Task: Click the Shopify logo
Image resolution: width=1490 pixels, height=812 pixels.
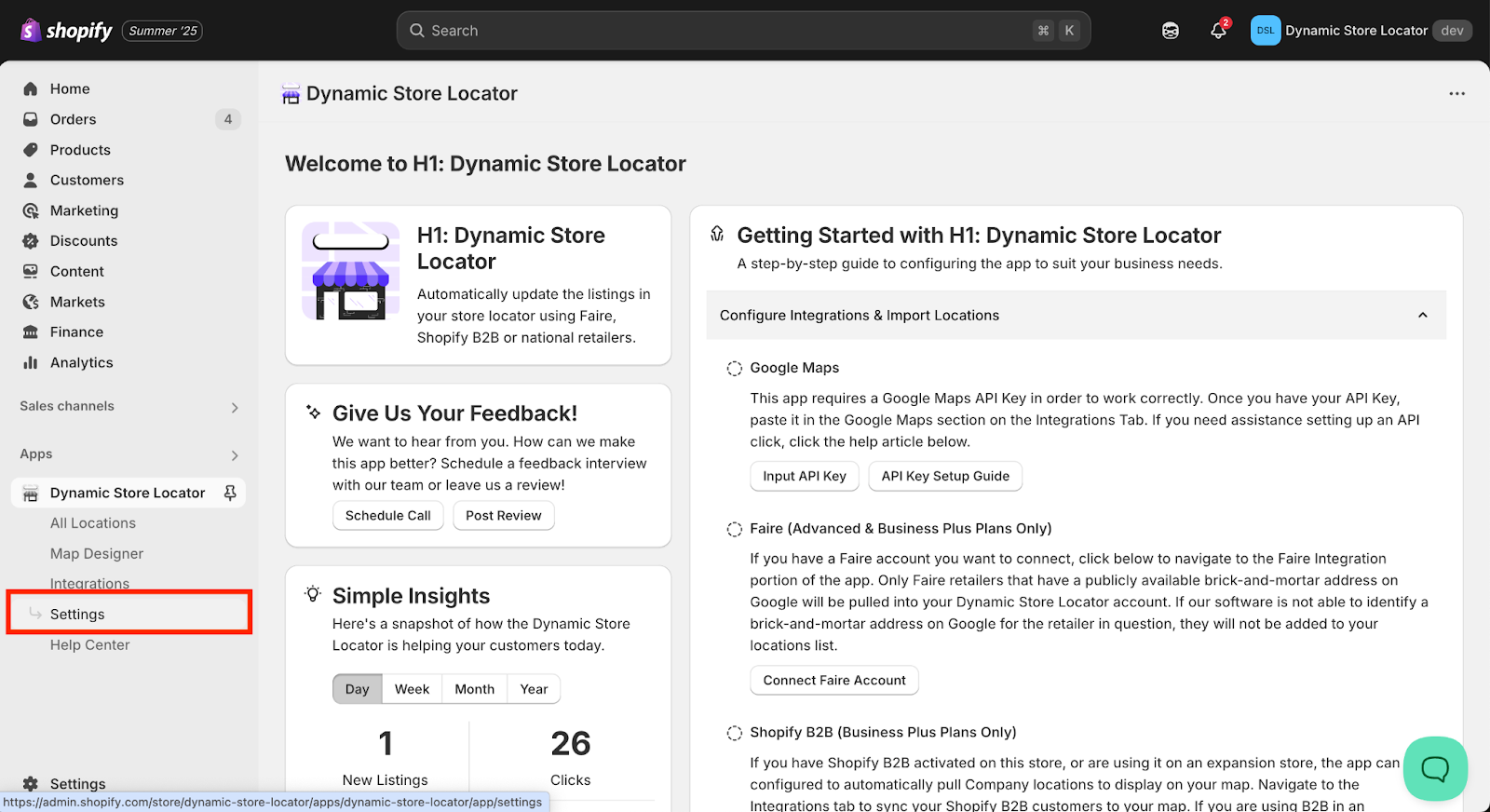Action: tap(66, 31)
